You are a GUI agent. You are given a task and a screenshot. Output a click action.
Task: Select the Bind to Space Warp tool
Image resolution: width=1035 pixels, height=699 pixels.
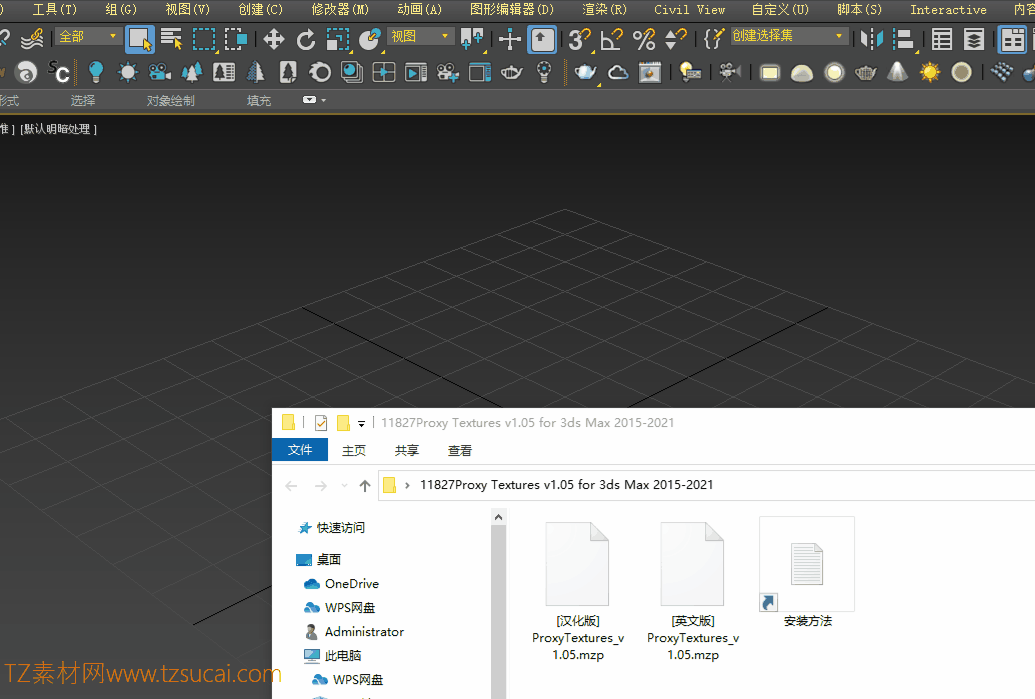pyautogui.click(x=32, y=39)
